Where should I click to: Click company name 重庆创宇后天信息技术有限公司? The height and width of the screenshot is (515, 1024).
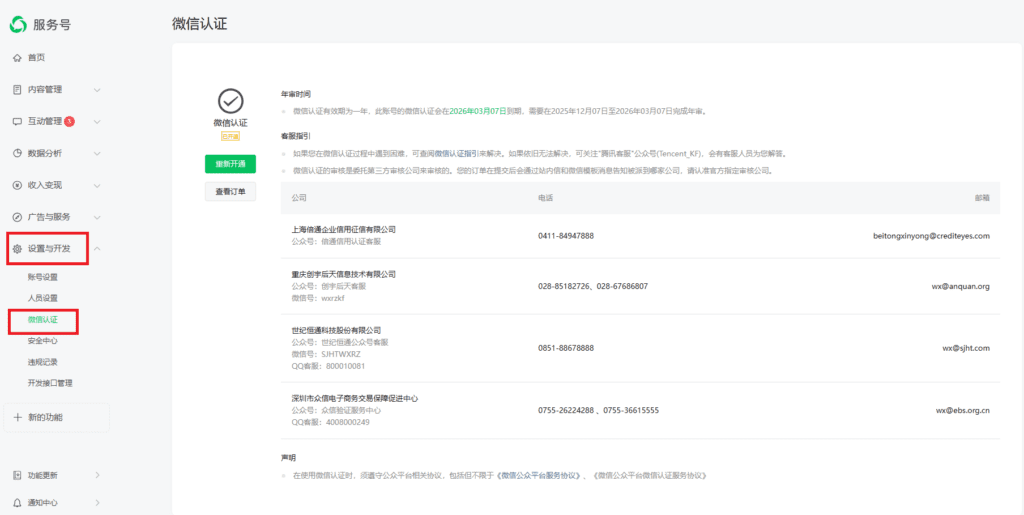tap(344, 274)
